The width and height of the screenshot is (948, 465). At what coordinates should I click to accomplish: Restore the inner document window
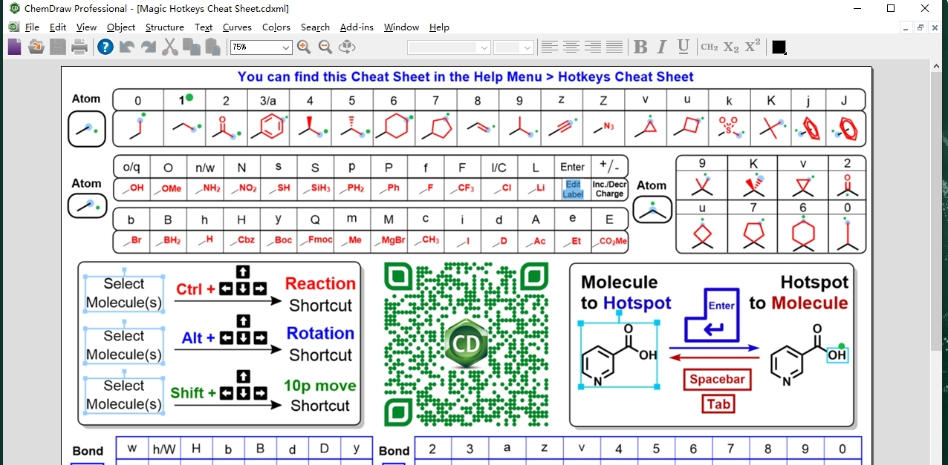pyautogui.click(x=920, y=27)
